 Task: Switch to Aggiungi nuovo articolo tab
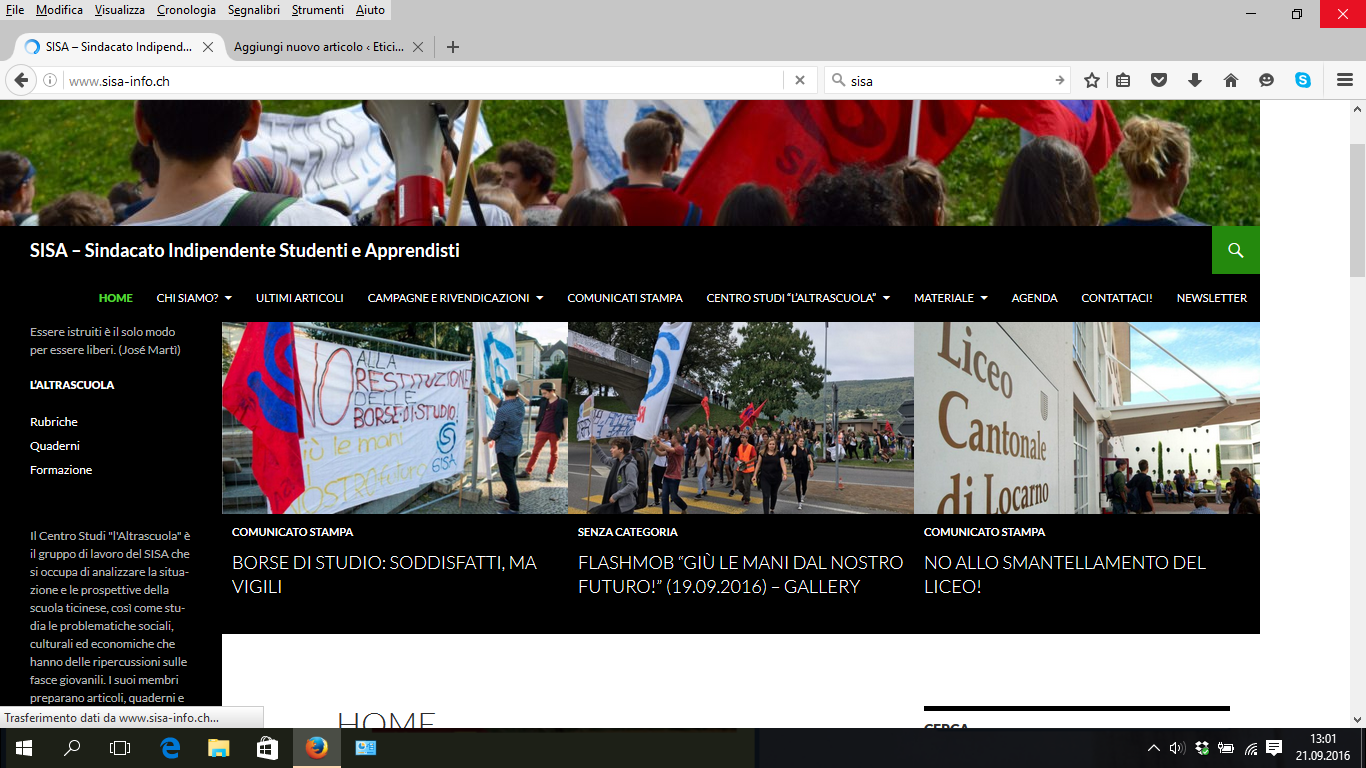click(317, 47)
